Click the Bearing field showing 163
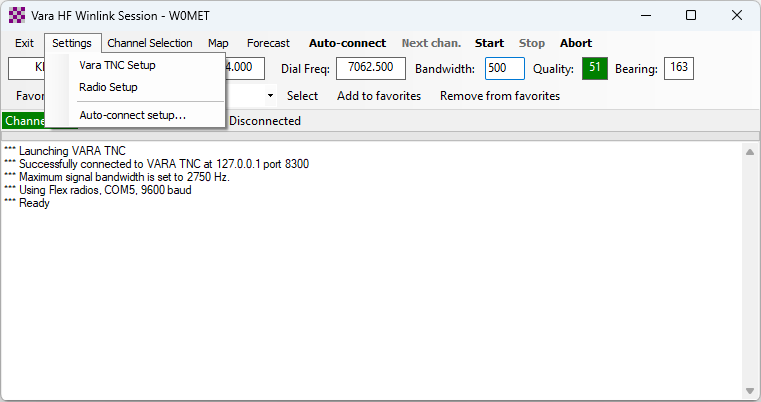This screenshot has height=402, width=761. point(678,68)
